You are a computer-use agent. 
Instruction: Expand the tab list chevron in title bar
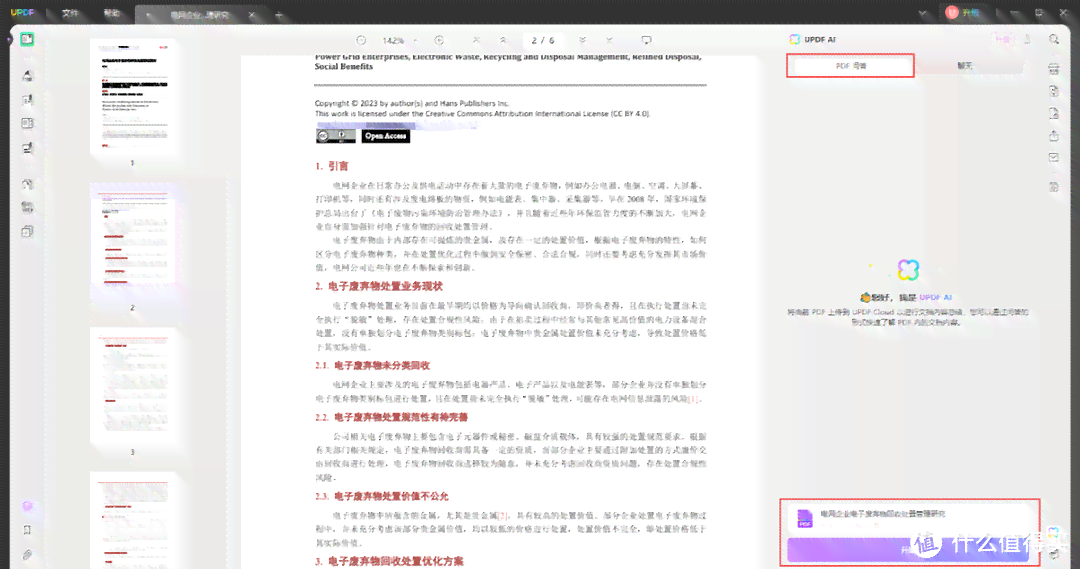[x=922, y=13]
